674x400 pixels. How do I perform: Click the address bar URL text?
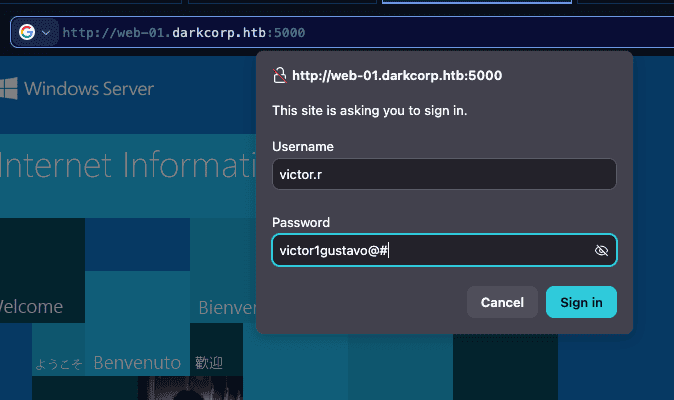(184, 33)
